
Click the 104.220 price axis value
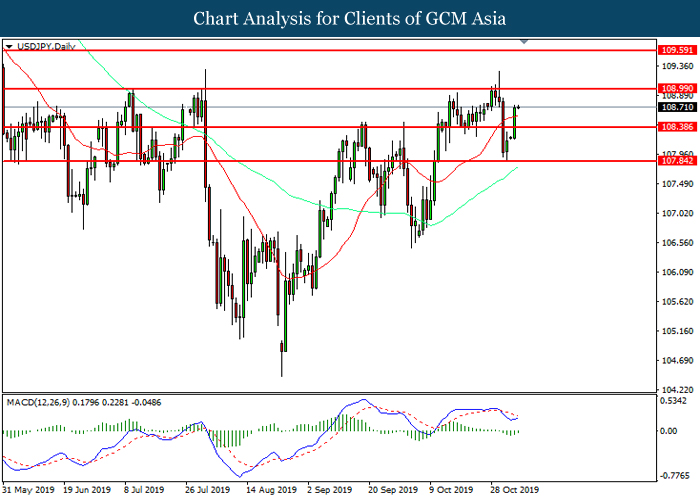coord(677,390)
